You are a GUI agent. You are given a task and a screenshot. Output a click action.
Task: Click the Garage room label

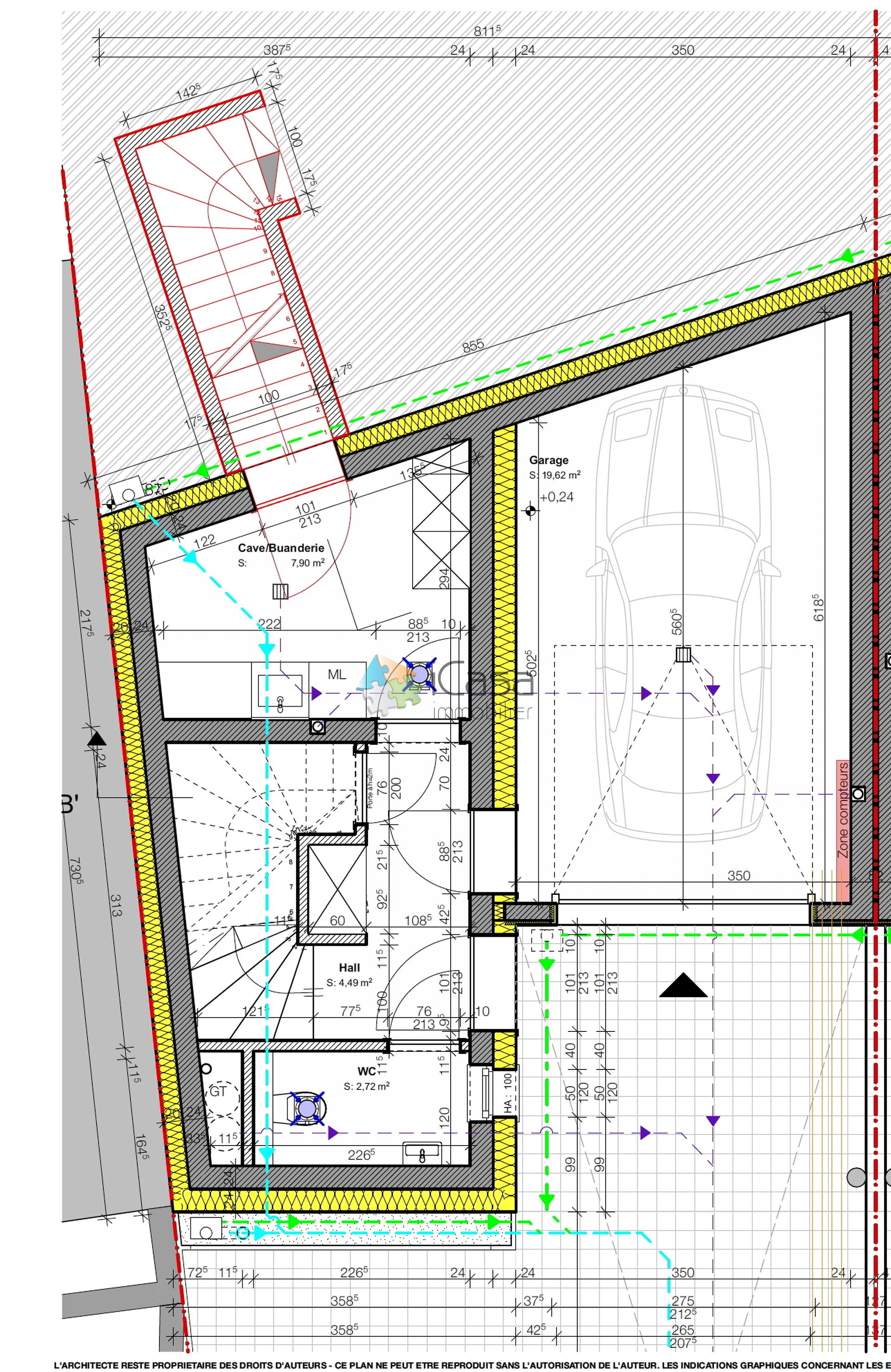pos(549,460)
